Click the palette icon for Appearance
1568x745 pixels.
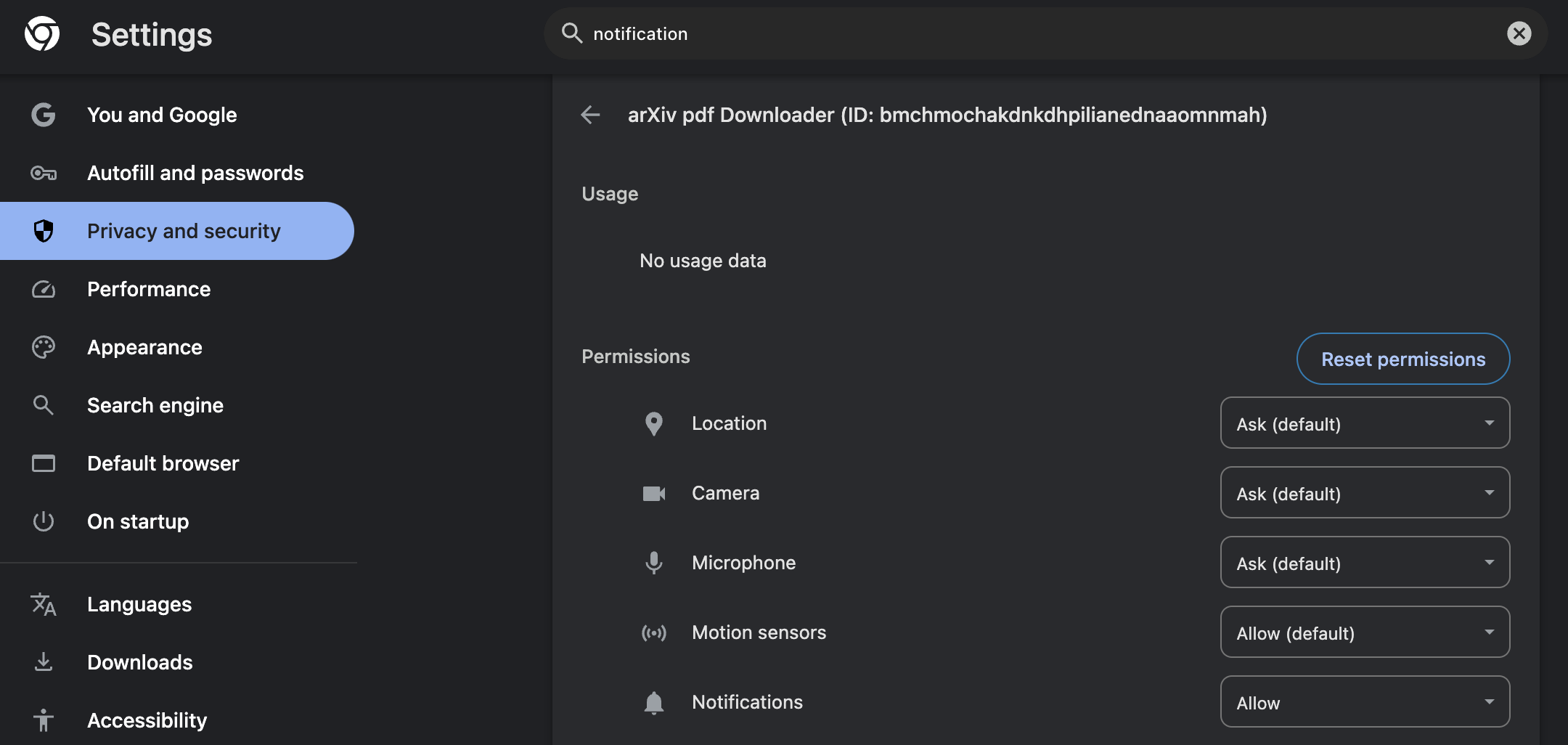click(44, 347)
